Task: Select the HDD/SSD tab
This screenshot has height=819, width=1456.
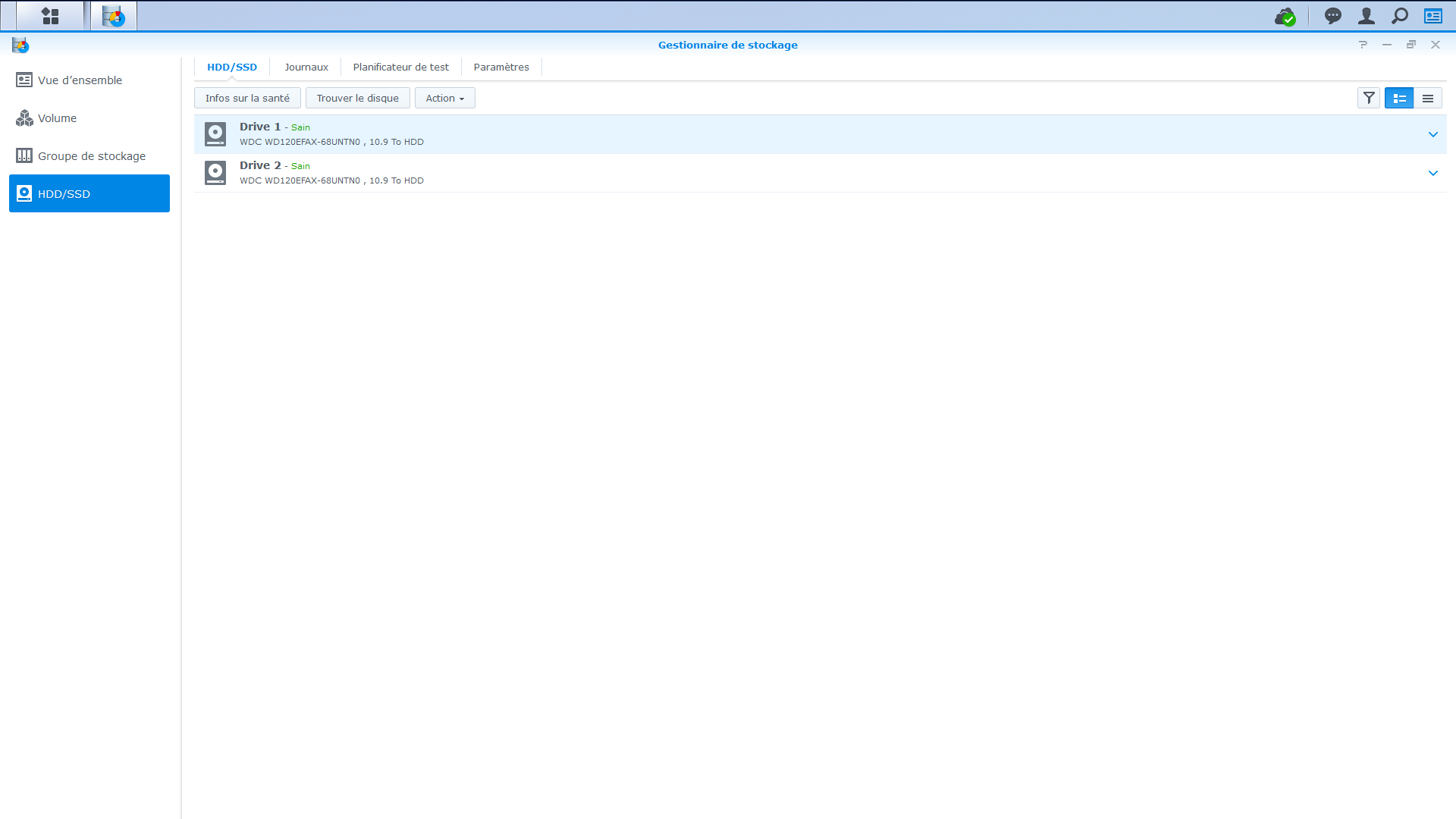Action: point(232,67)
